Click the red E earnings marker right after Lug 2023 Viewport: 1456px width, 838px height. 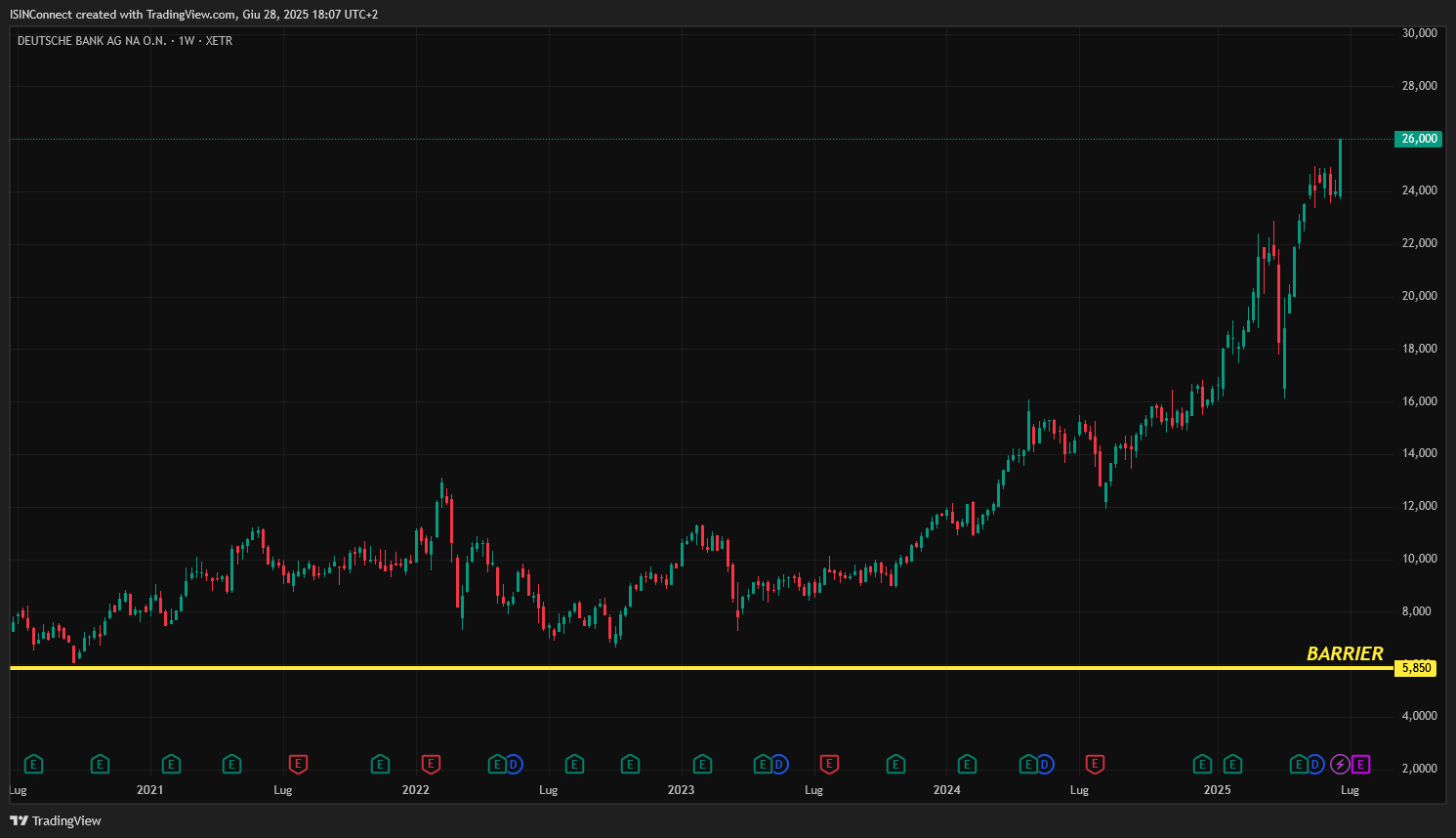tap(829, 764)
